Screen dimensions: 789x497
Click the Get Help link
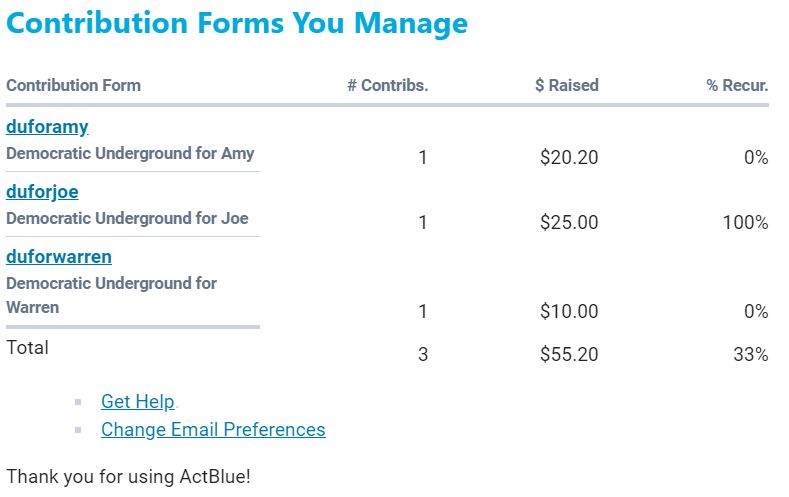click(138, 402)
